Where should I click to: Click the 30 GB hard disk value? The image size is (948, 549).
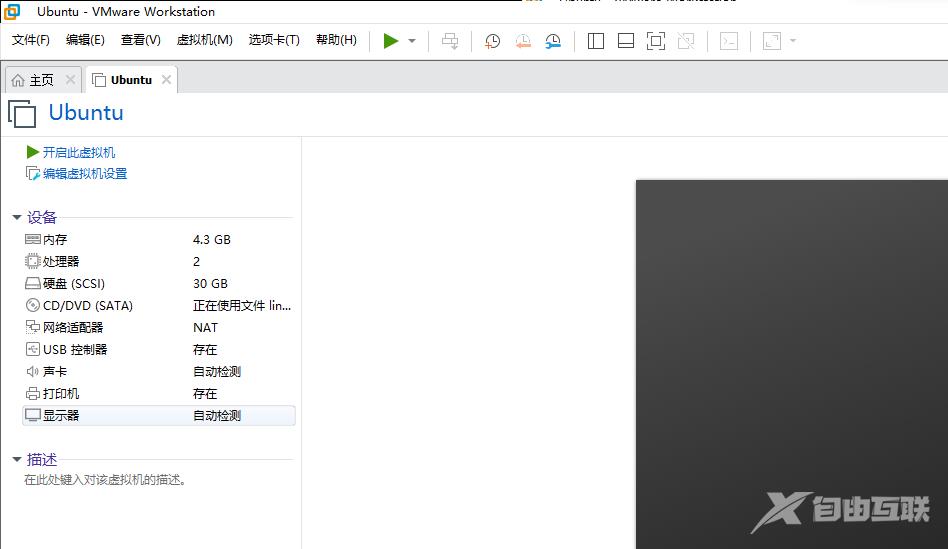(210, 284)
